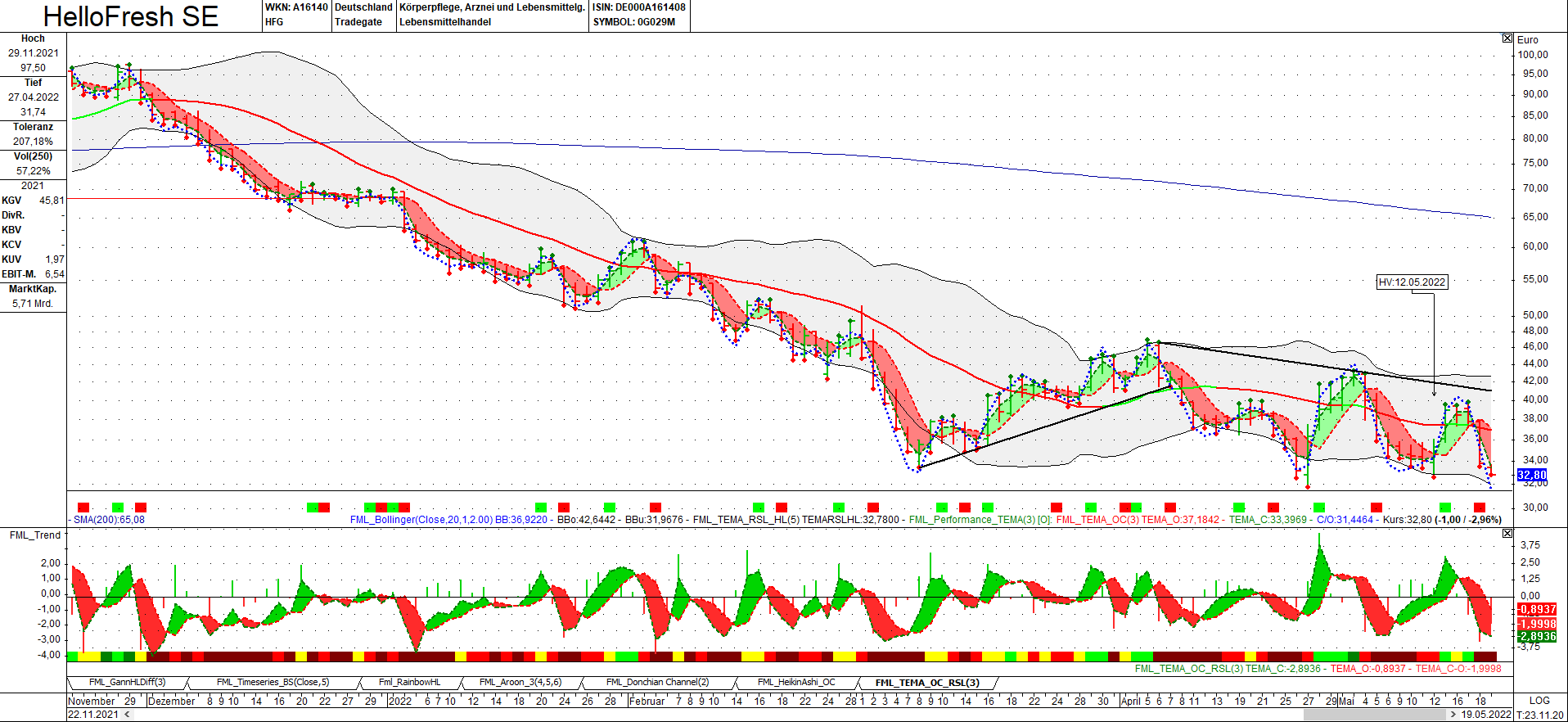The height and width of the screenshot is (722, 1568).
Task: Click the FML_Performance_TEMA(3) legend entry
Action: tap(972, 520)
